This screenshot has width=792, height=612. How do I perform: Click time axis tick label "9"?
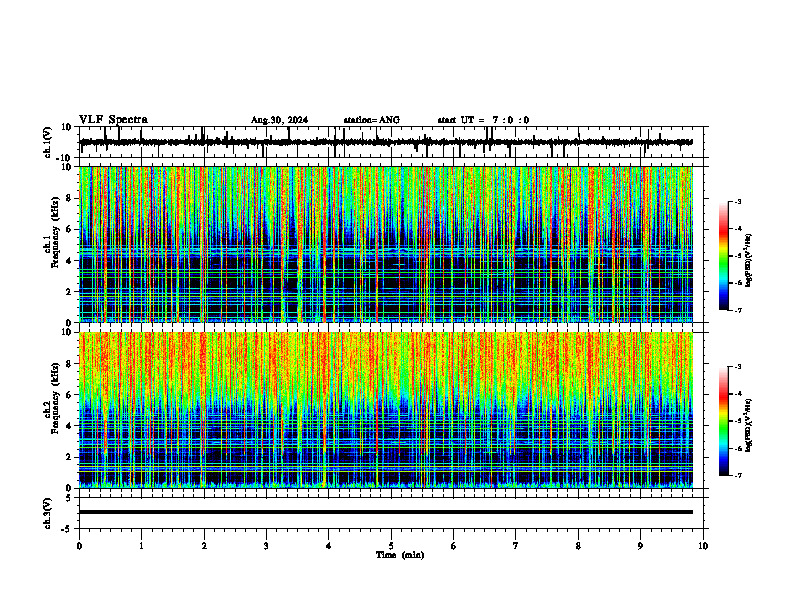click(x=640, y=546)
